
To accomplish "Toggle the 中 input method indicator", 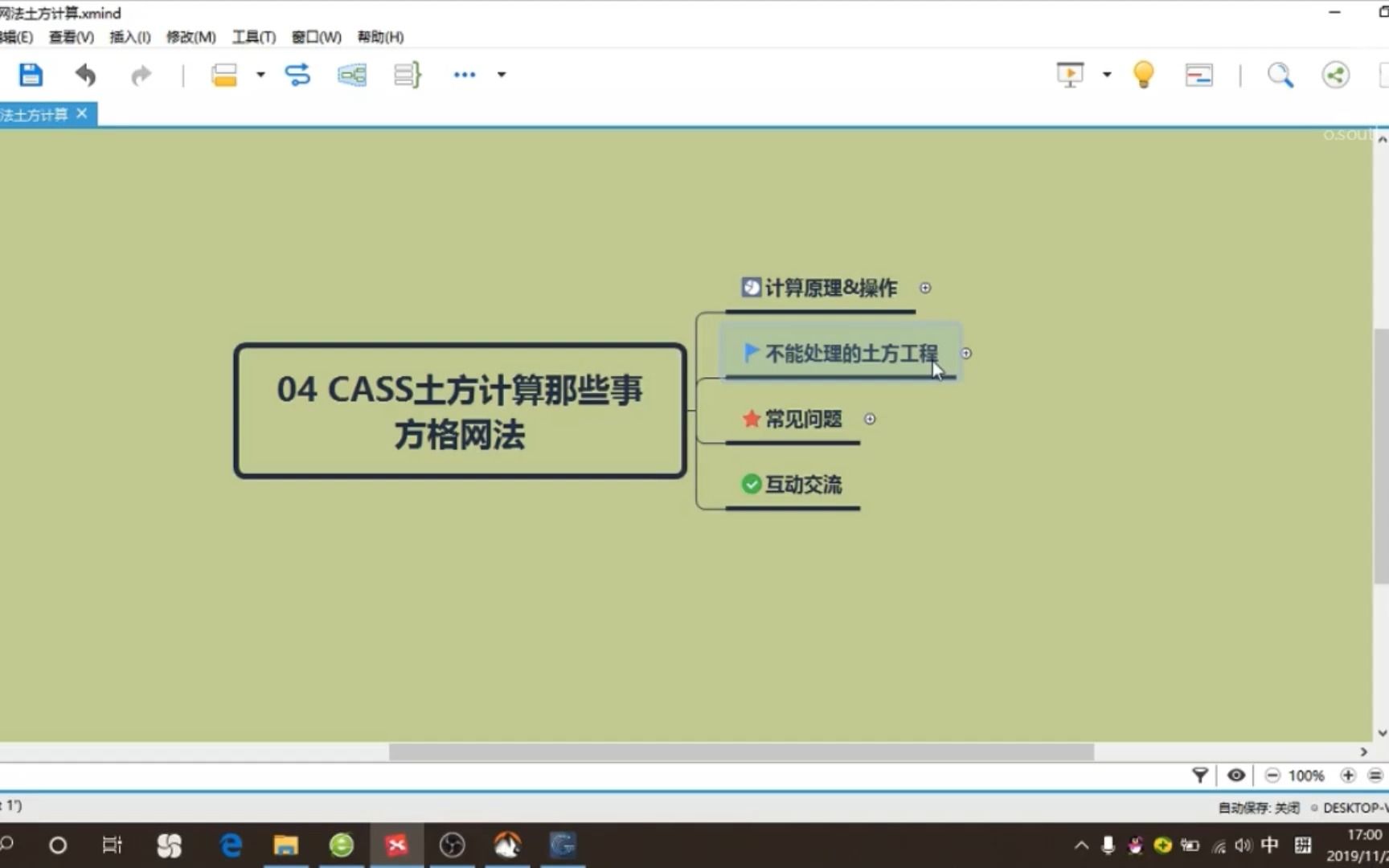I will pos(1270,845).
